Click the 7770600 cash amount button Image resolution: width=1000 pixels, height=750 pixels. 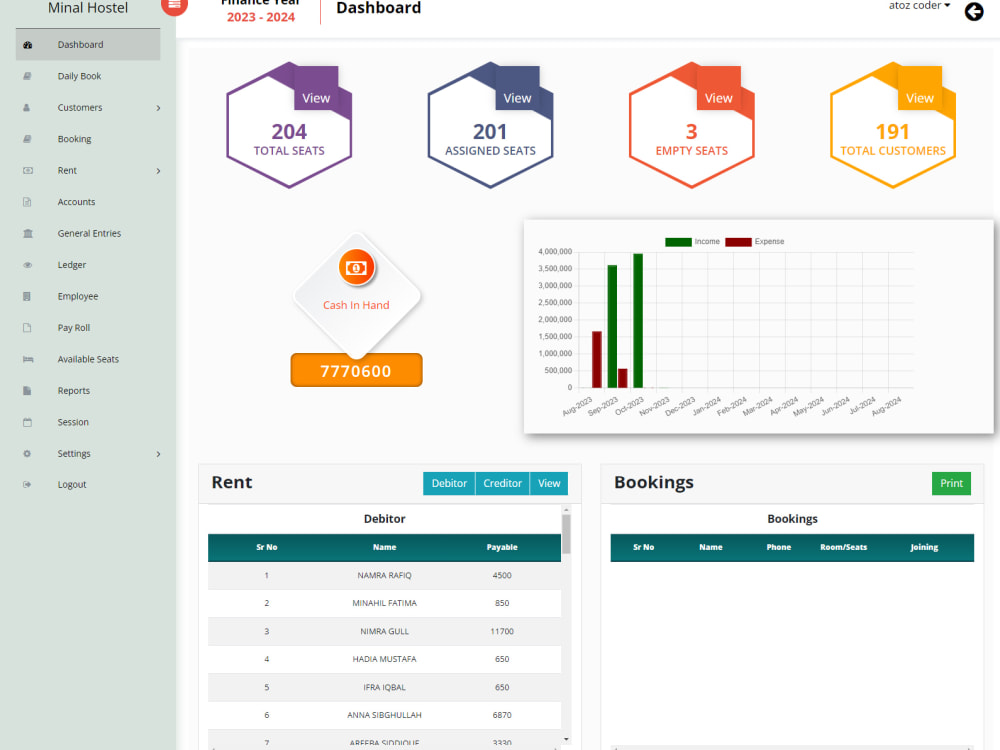click(357, 371)
